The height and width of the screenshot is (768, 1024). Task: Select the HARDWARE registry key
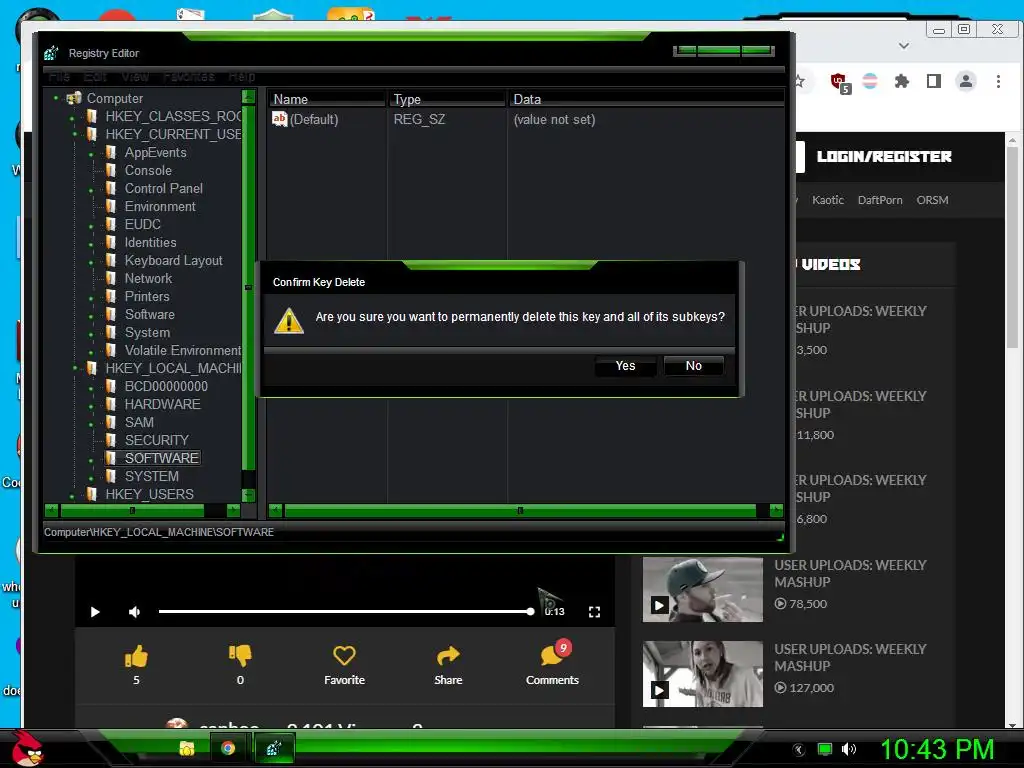click(163, 404)
